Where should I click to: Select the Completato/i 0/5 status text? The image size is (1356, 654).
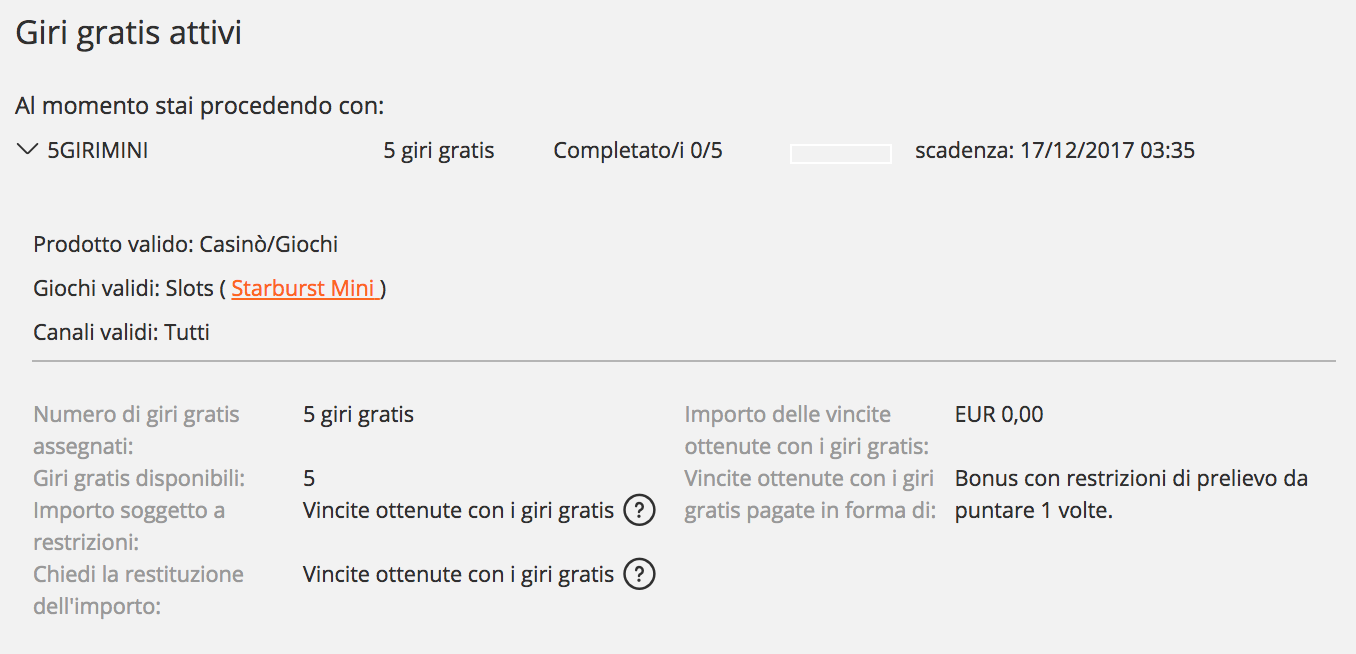coord(638,151)
